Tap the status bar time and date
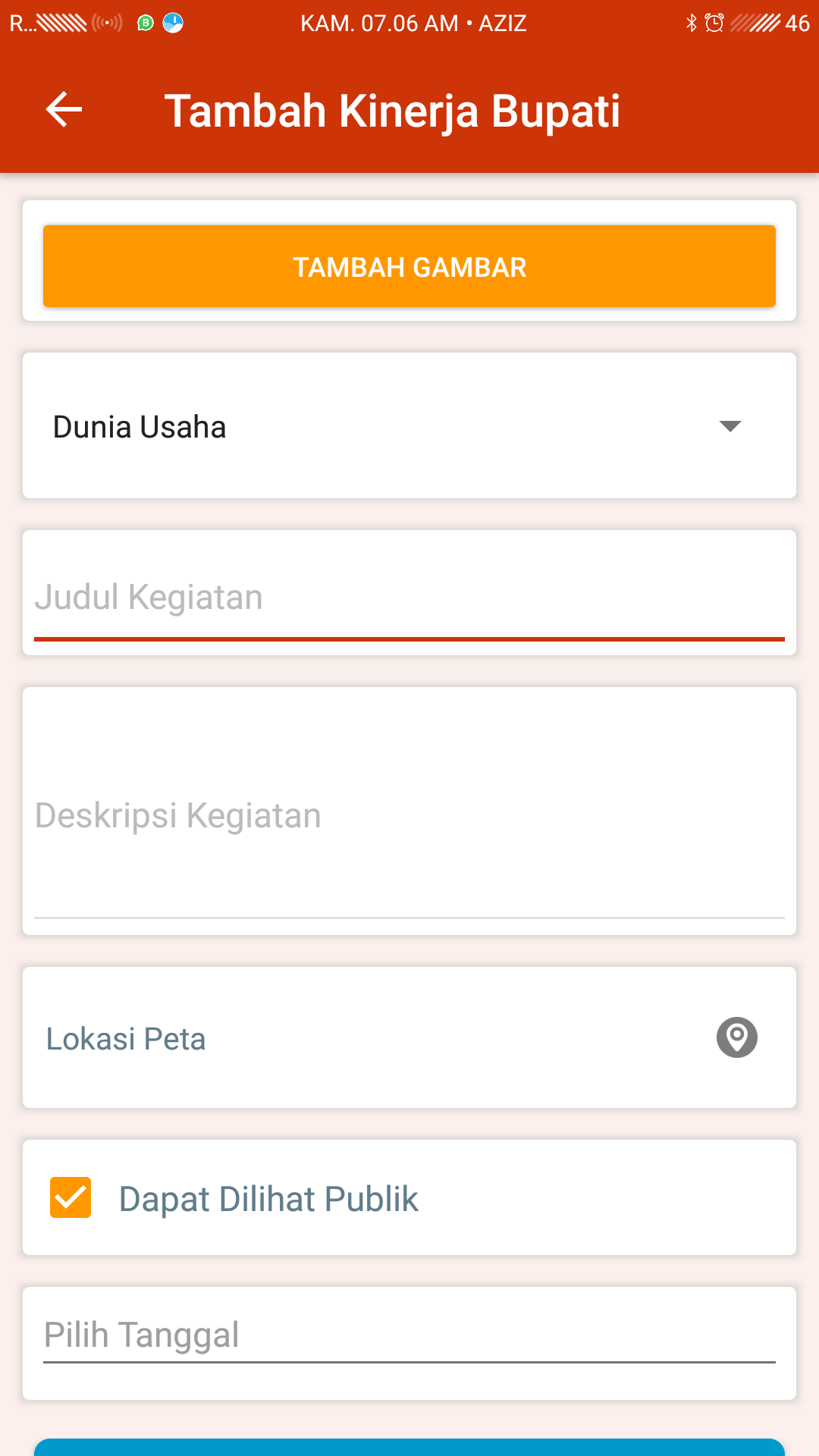 tap(413, 24)
